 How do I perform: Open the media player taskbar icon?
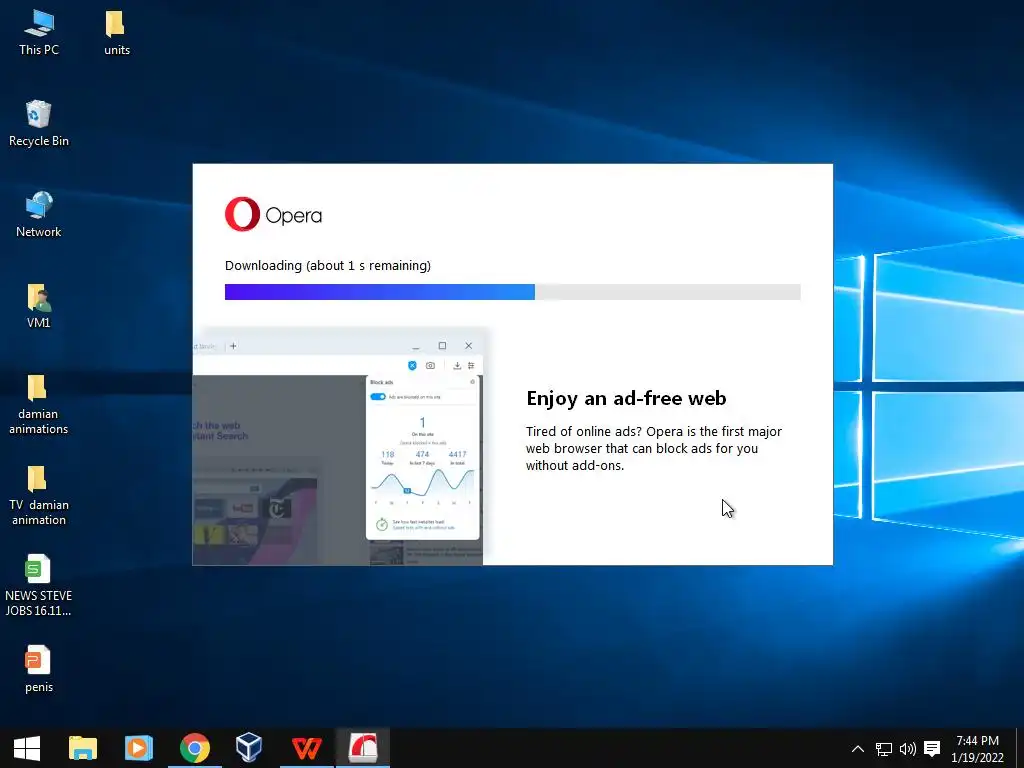click(x=138, y=748)
